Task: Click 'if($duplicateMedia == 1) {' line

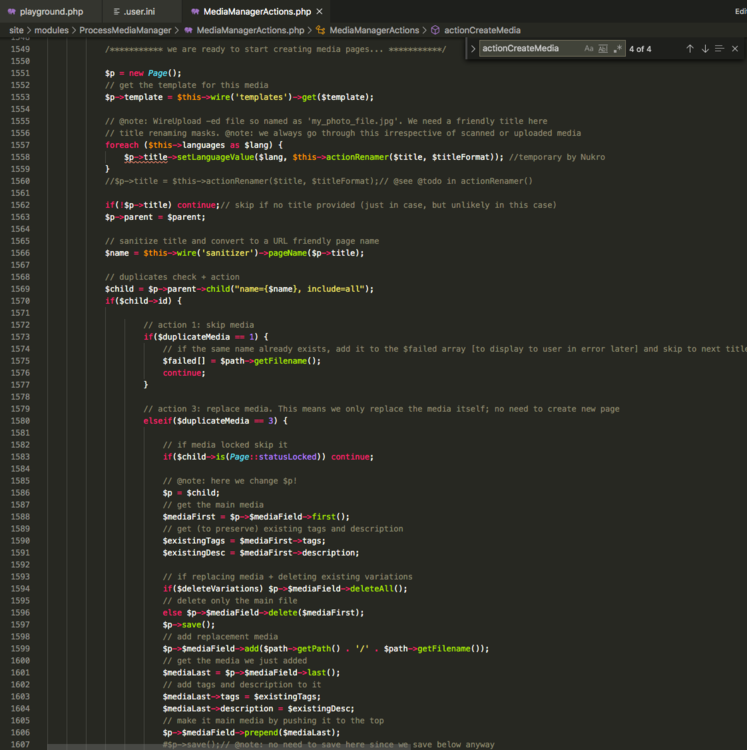Action: point(206,337)
